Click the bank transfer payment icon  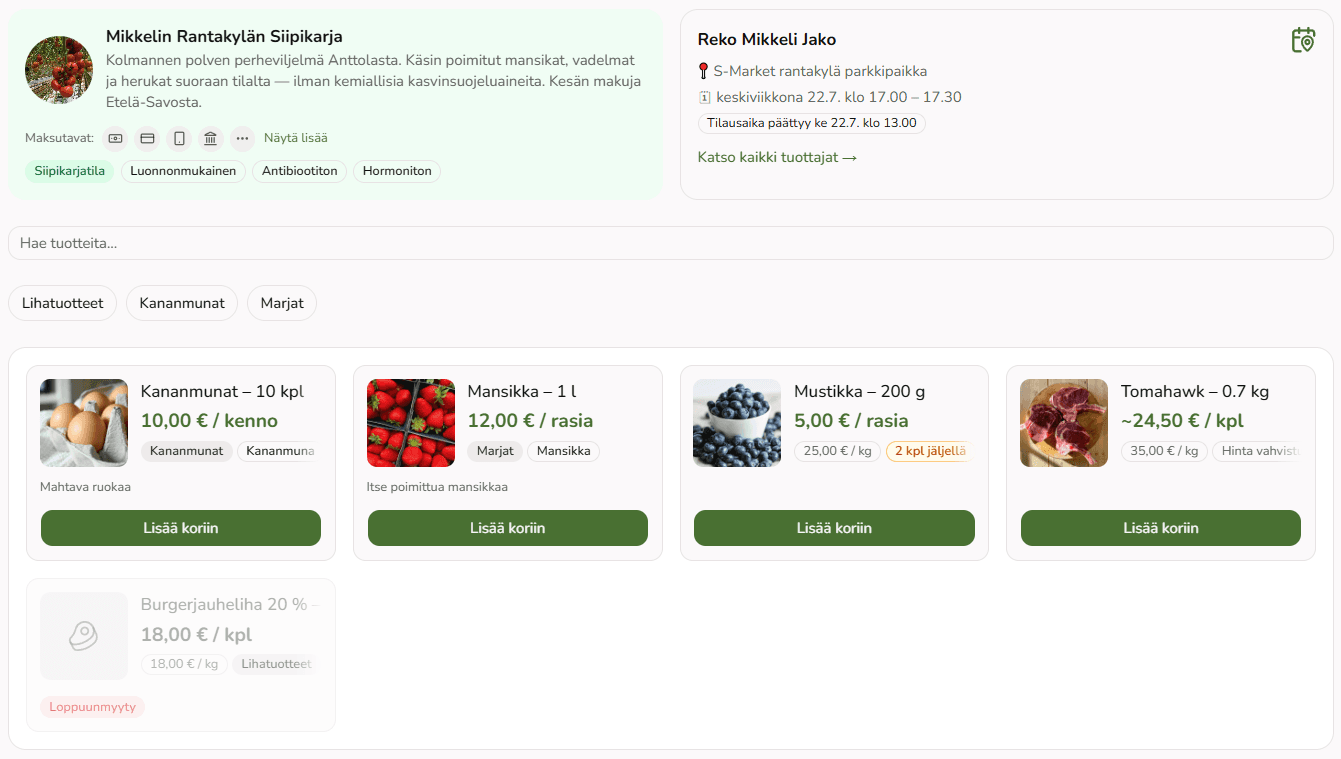[x=210, y=138]
